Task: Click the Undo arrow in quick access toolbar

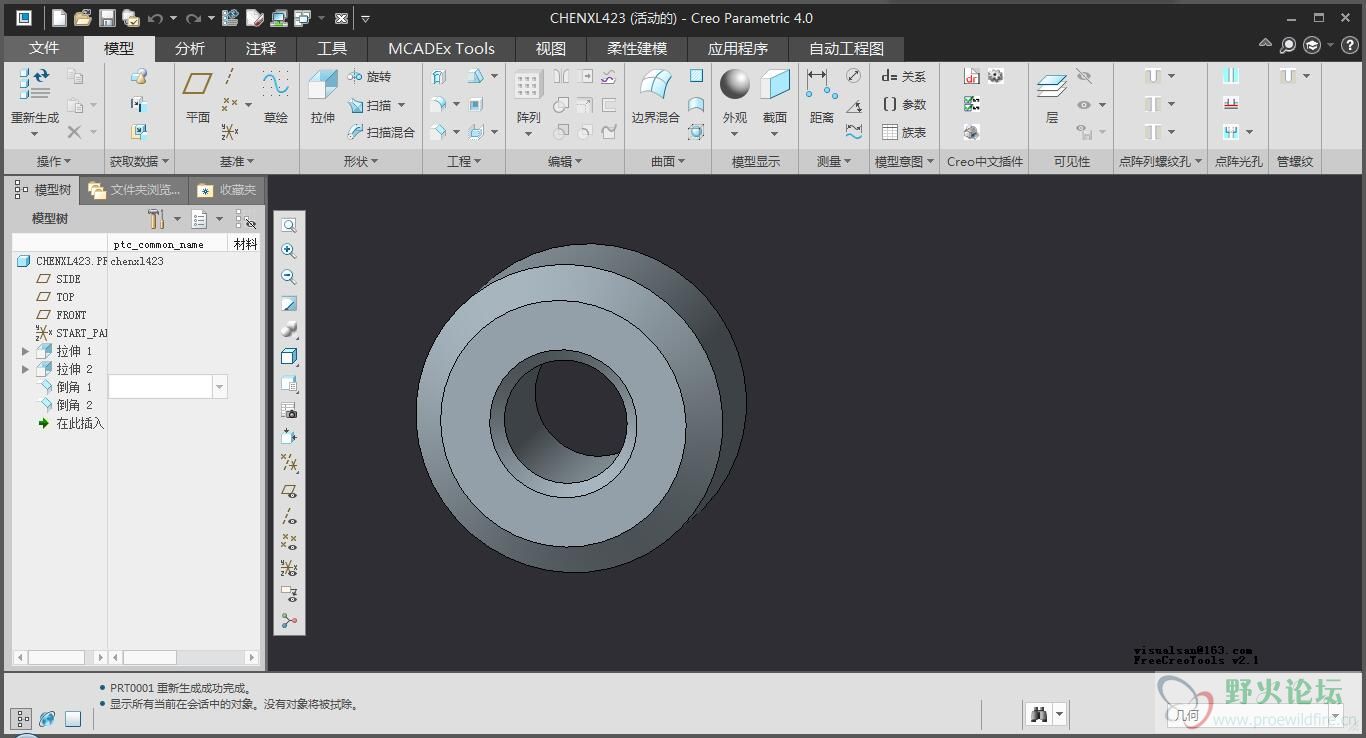Action: pos(155,18)
